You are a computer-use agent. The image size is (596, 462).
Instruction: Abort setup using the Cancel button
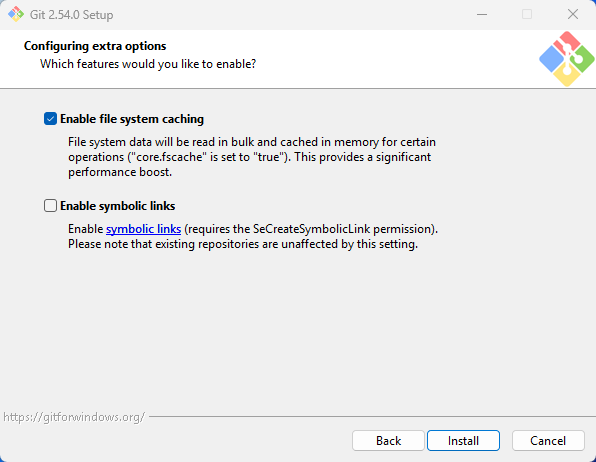point(548,441)
